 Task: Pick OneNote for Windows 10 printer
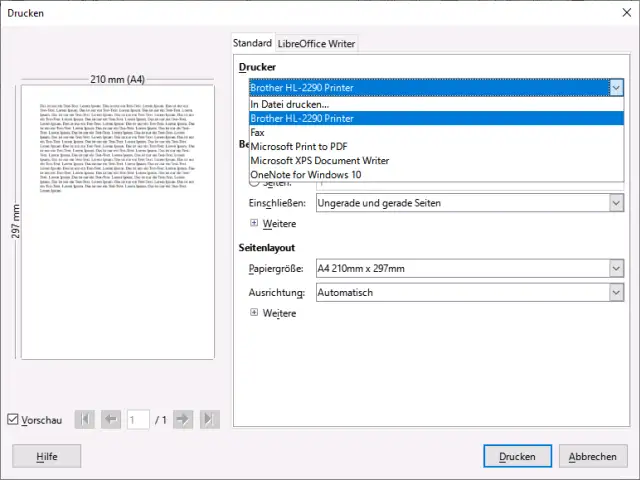305,174
